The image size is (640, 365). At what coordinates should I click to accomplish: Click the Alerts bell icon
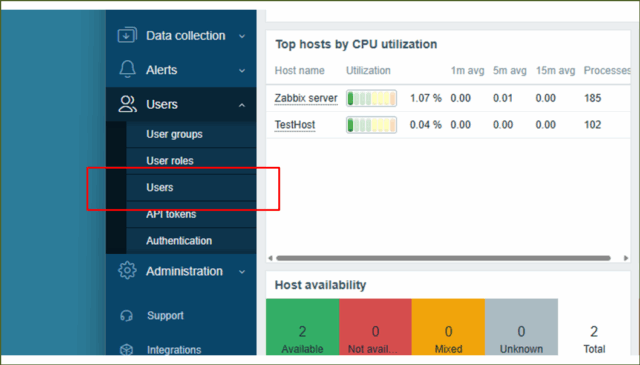pyautogui.click(x=127, y=69)
